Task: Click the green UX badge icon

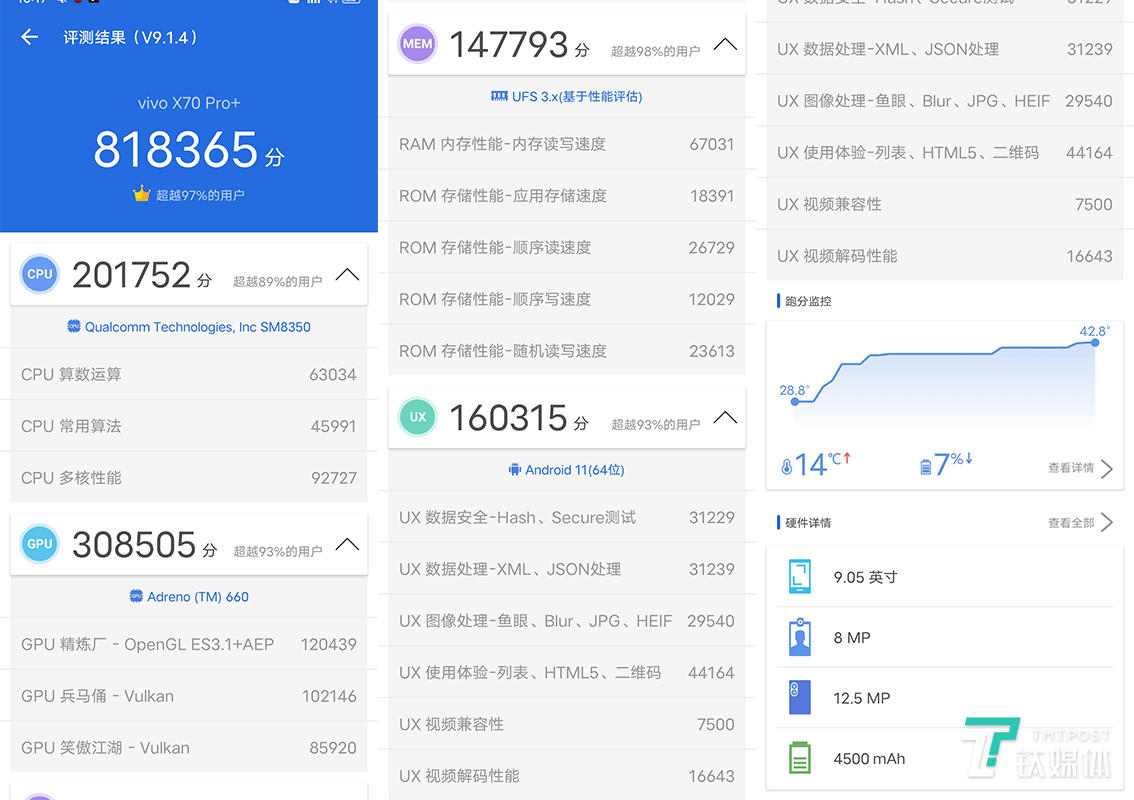Action: point(417,417)
